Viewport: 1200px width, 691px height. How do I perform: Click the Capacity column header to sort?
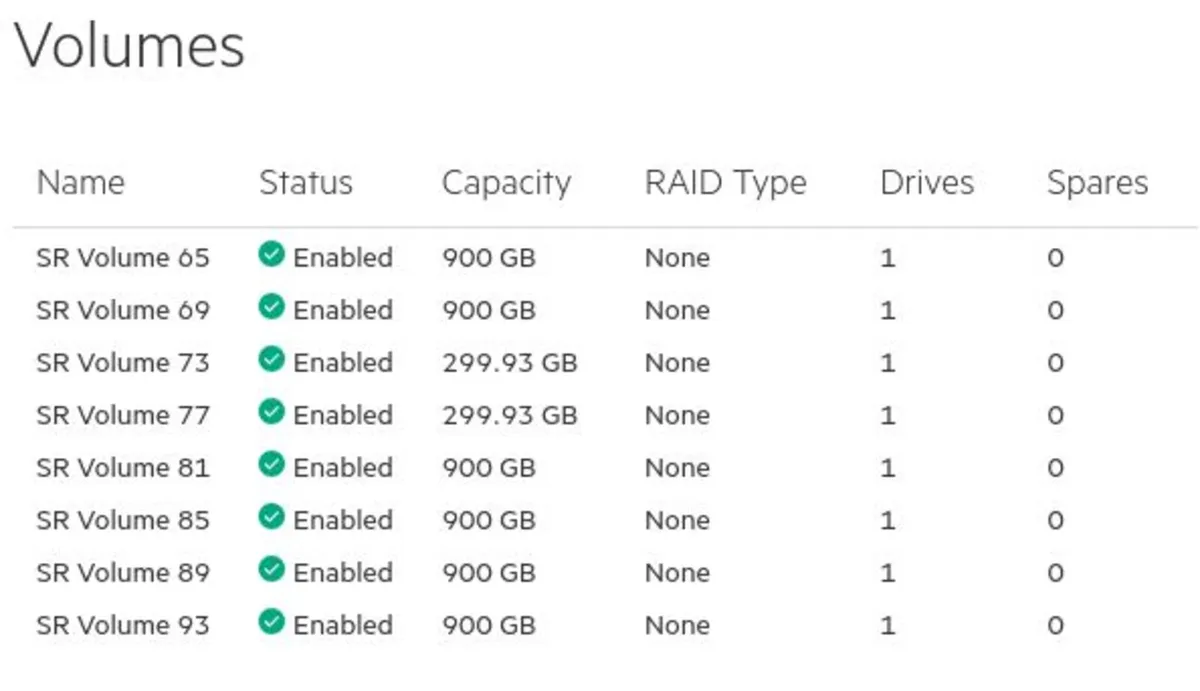pyautogui.click(x=506, y=183)
